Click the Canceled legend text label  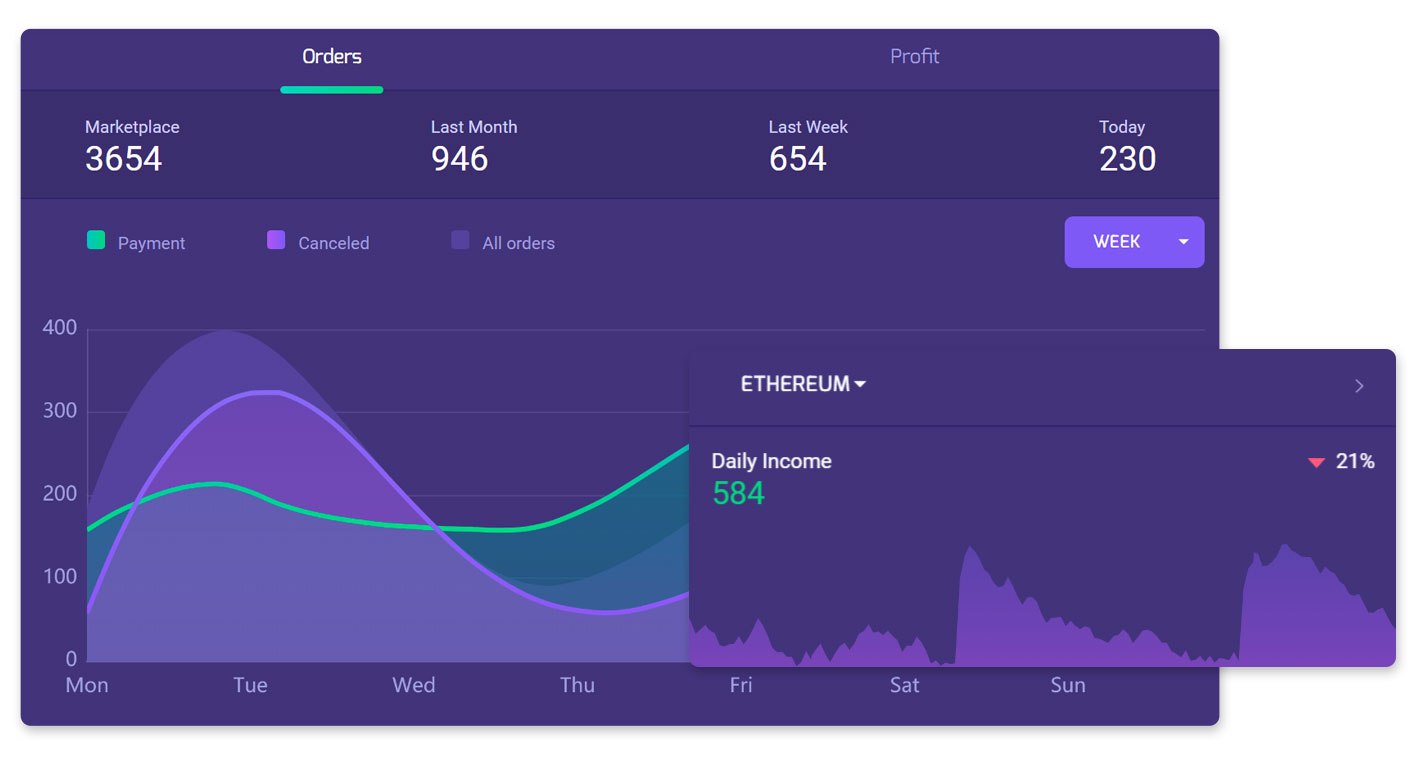click(333, 243)
